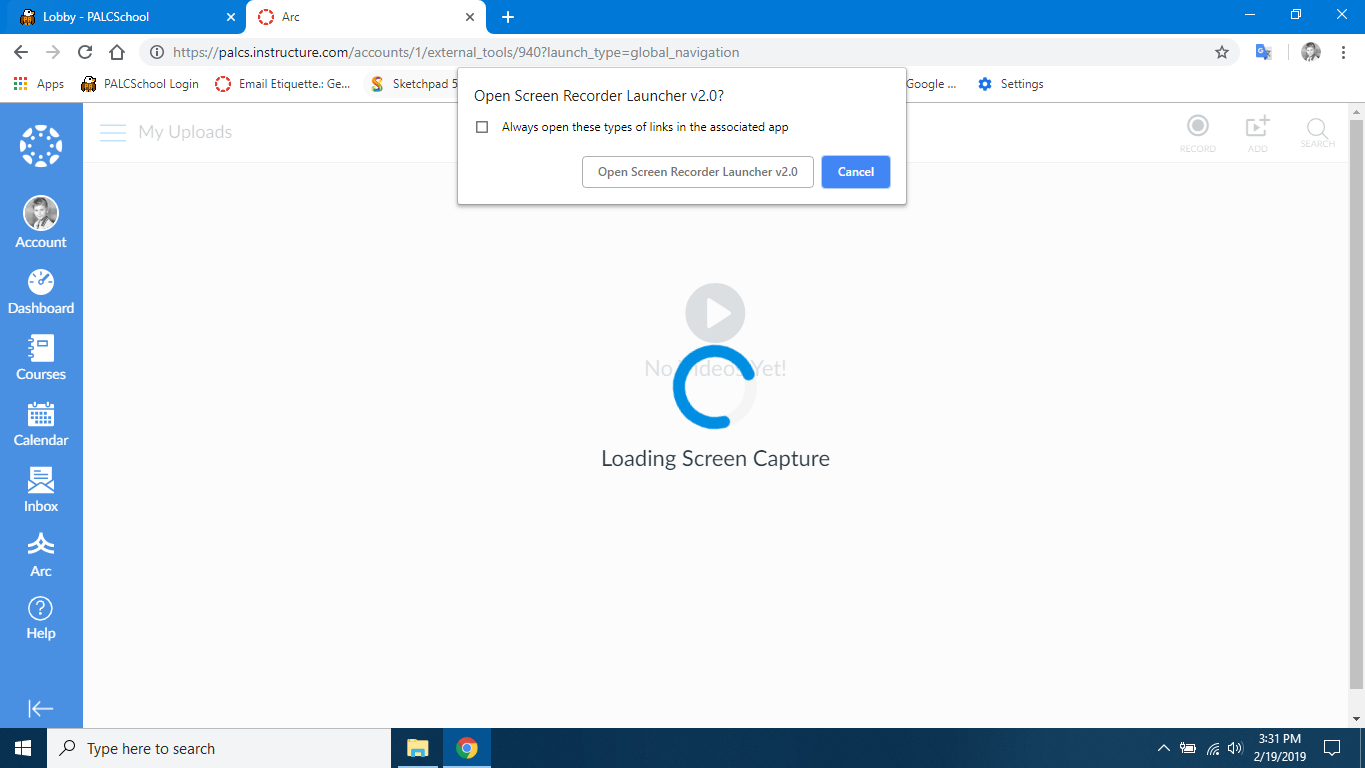
Task: Open Help from the sidebar
Action: click(x=41, y=618)
